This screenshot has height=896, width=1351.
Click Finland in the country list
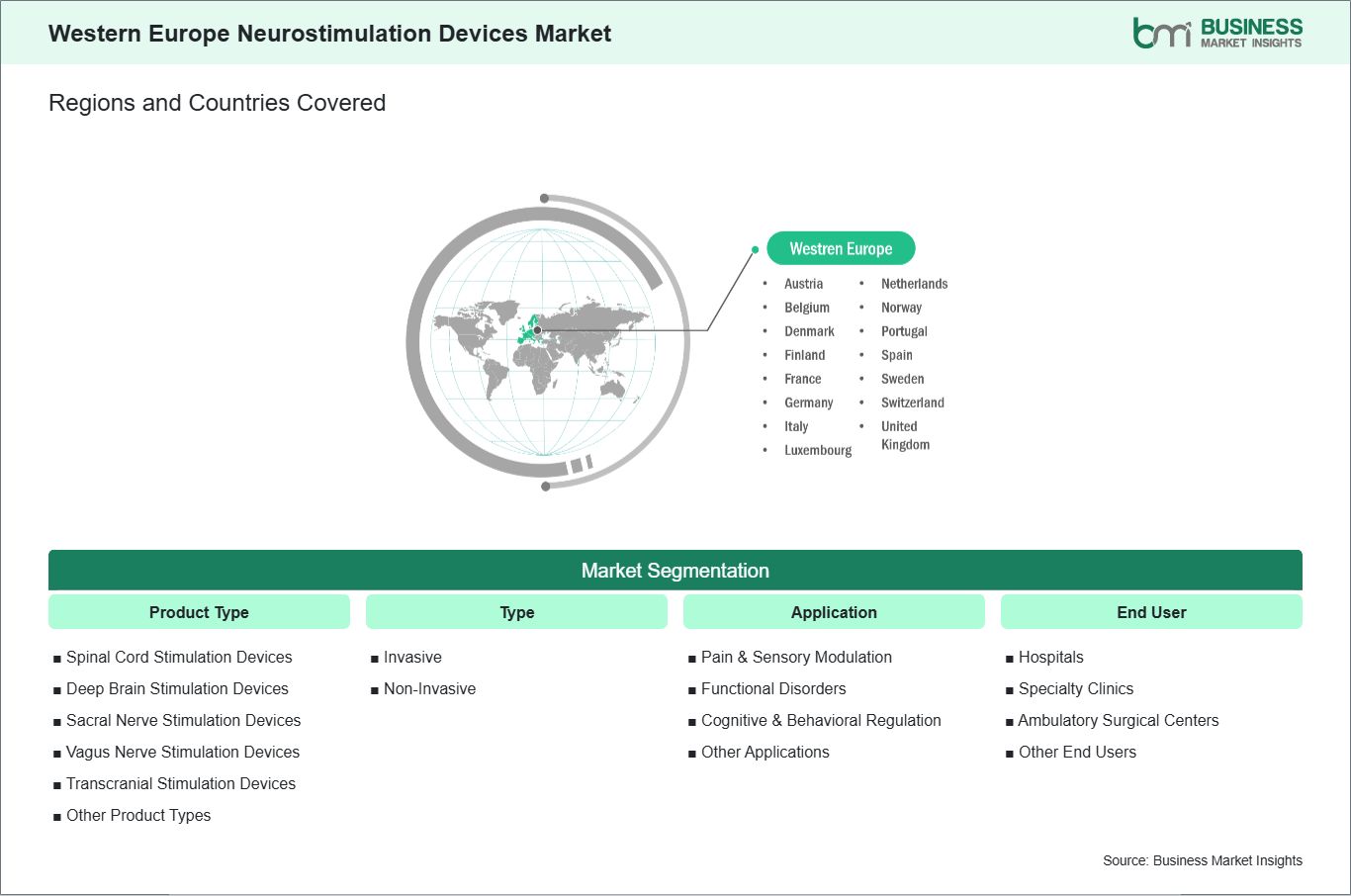pos(804,355)
